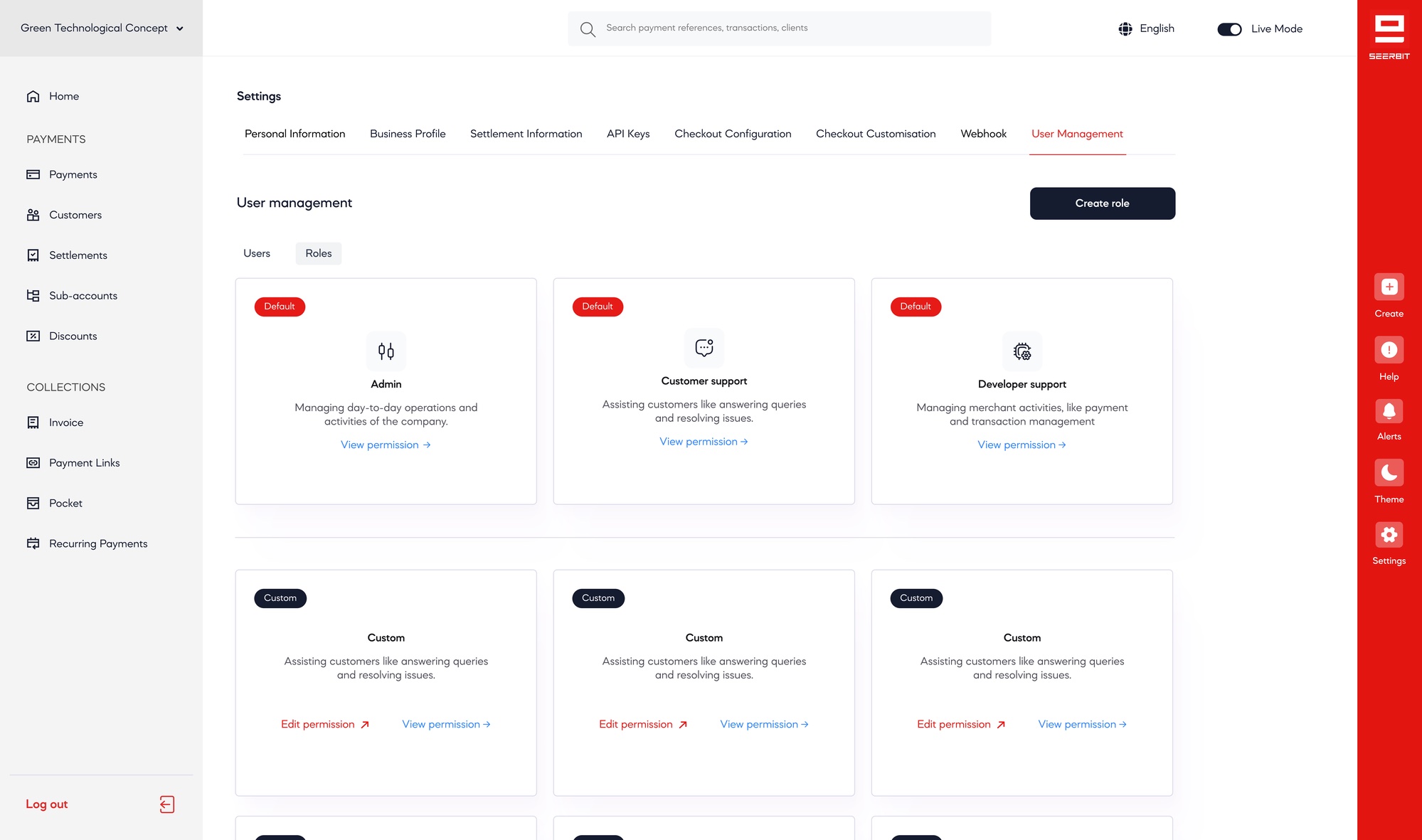Click the search magnifier icon
Image resolution: width=1422 pixels, height=840 pixels.
[588, 29]
